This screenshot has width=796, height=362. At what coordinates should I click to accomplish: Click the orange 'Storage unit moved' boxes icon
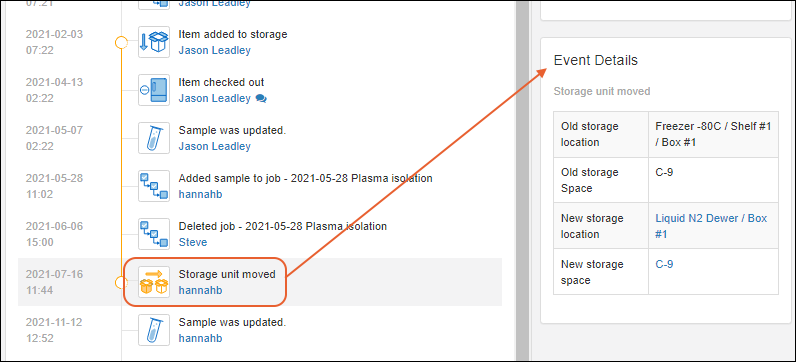[x=154, y=282]
